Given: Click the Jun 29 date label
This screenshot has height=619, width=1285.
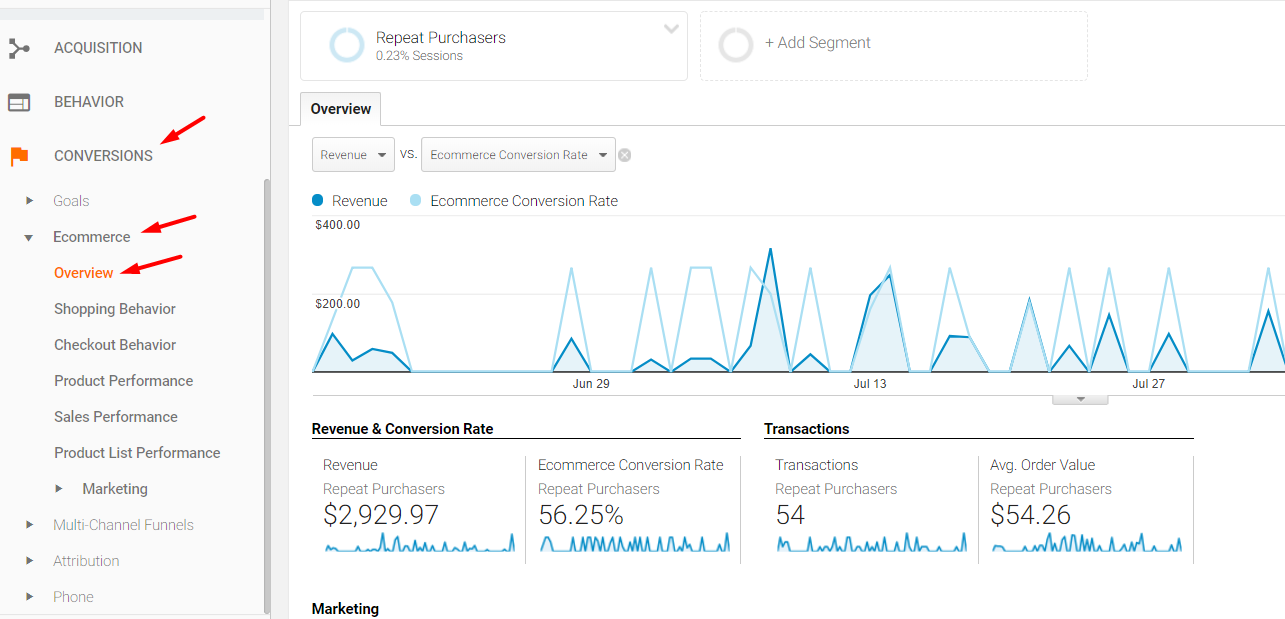Looking at the screenshot, I should pos(591,384).
